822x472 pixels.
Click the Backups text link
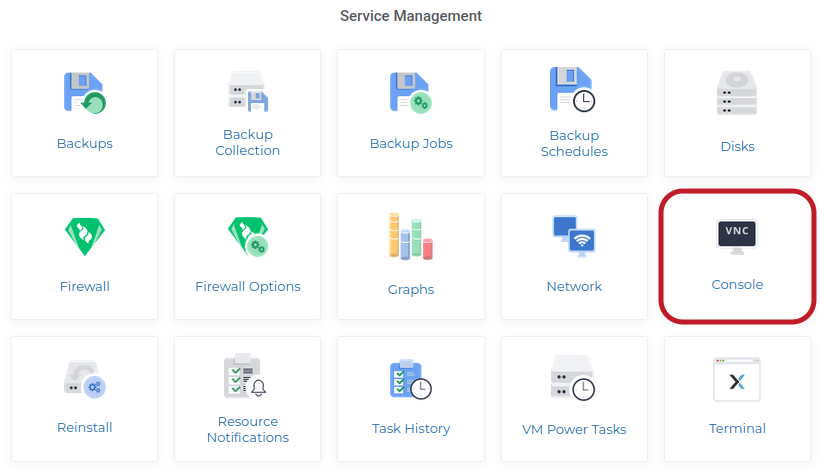pyautogui.click(x=85, y=143)
